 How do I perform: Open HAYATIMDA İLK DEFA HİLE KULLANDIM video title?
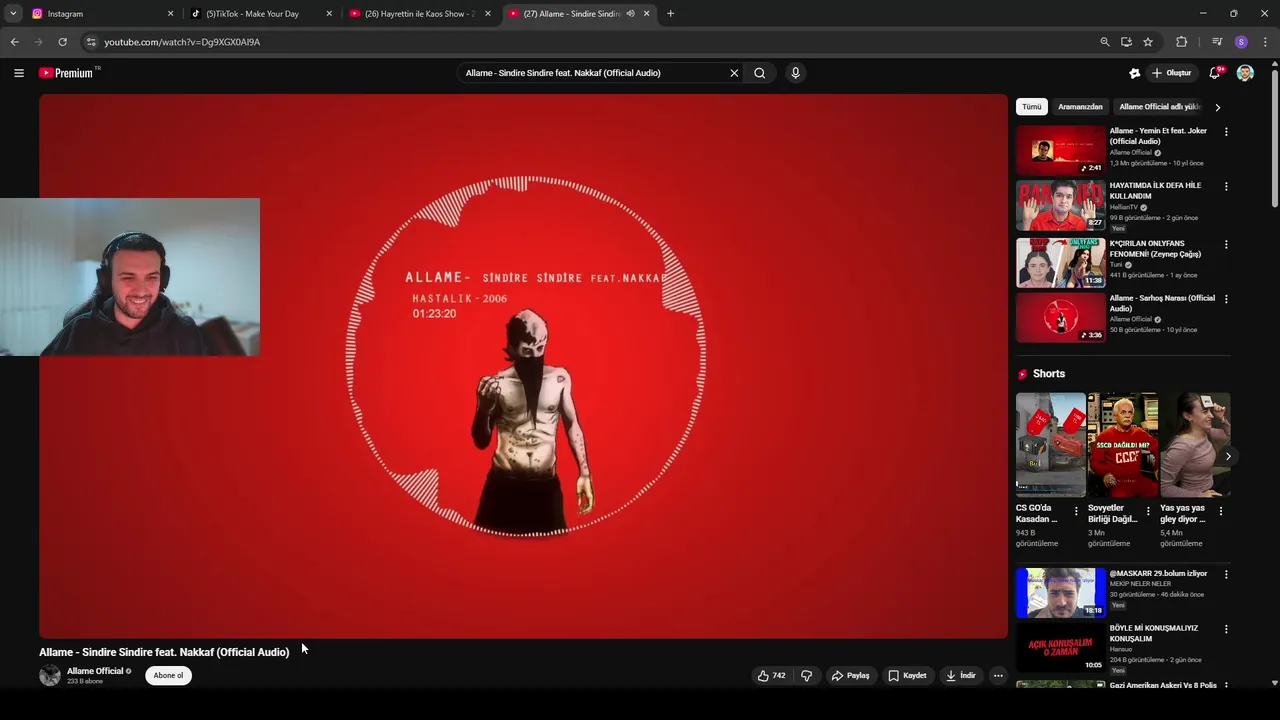click(1155, 191)
